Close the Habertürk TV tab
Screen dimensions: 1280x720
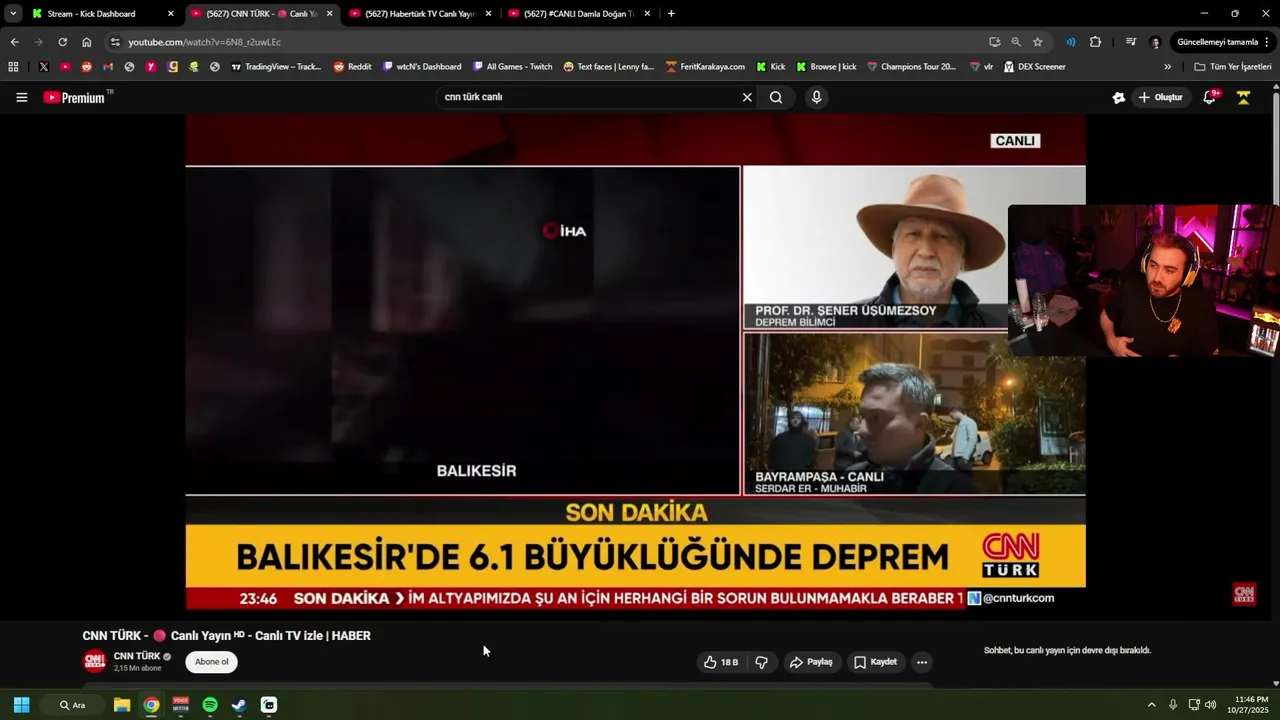click(488, 14)
